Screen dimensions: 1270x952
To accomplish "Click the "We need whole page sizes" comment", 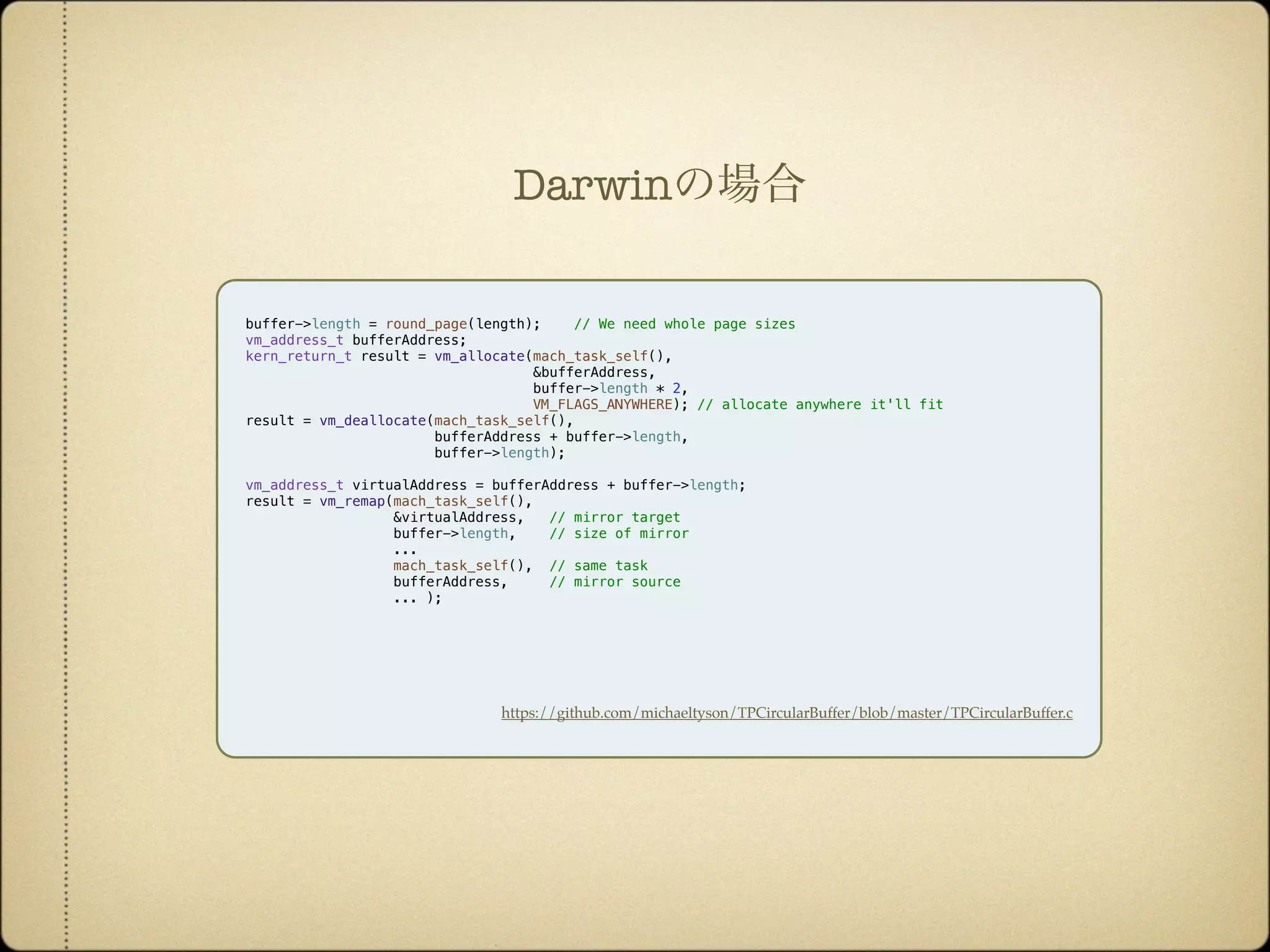I will coord(685,324).
